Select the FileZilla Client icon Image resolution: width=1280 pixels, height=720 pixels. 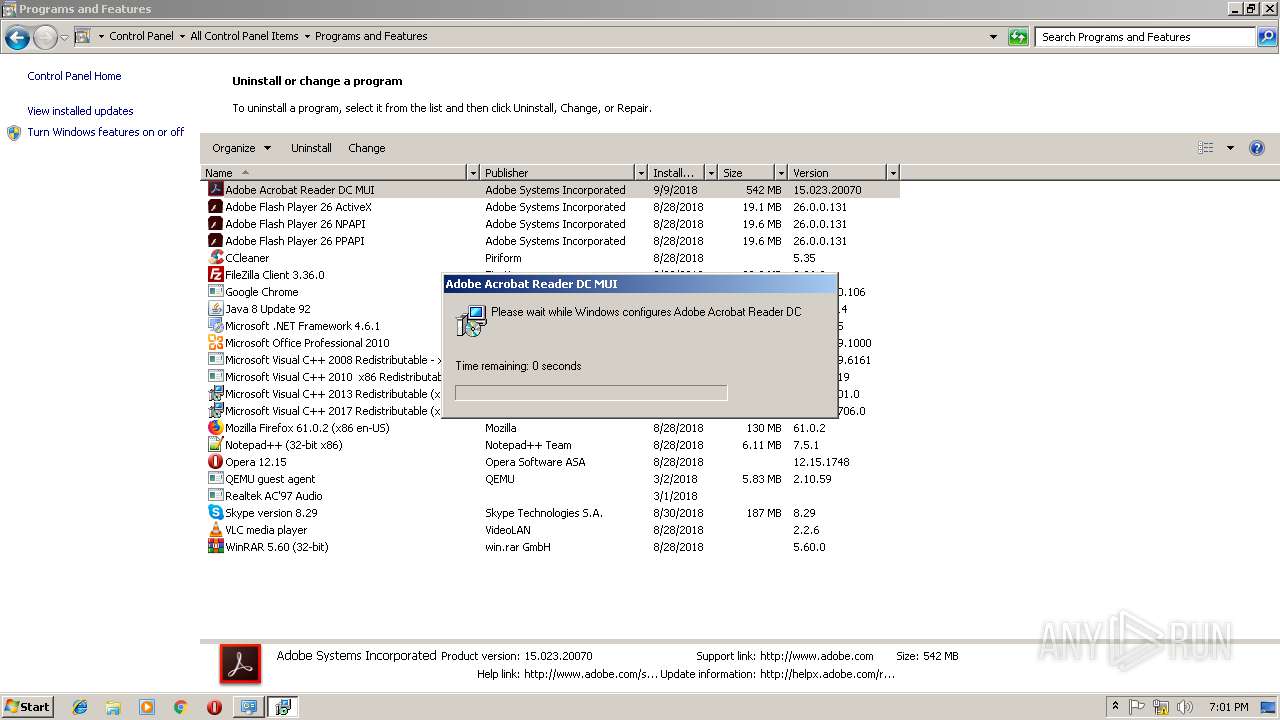point(215,275)
